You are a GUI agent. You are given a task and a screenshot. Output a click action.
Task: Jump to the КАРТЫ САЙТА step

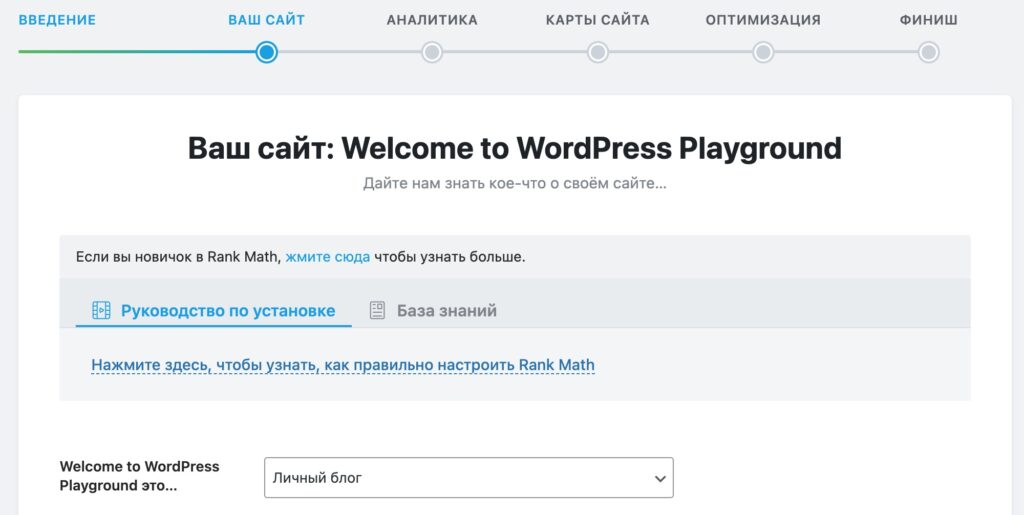pos(598,20)
